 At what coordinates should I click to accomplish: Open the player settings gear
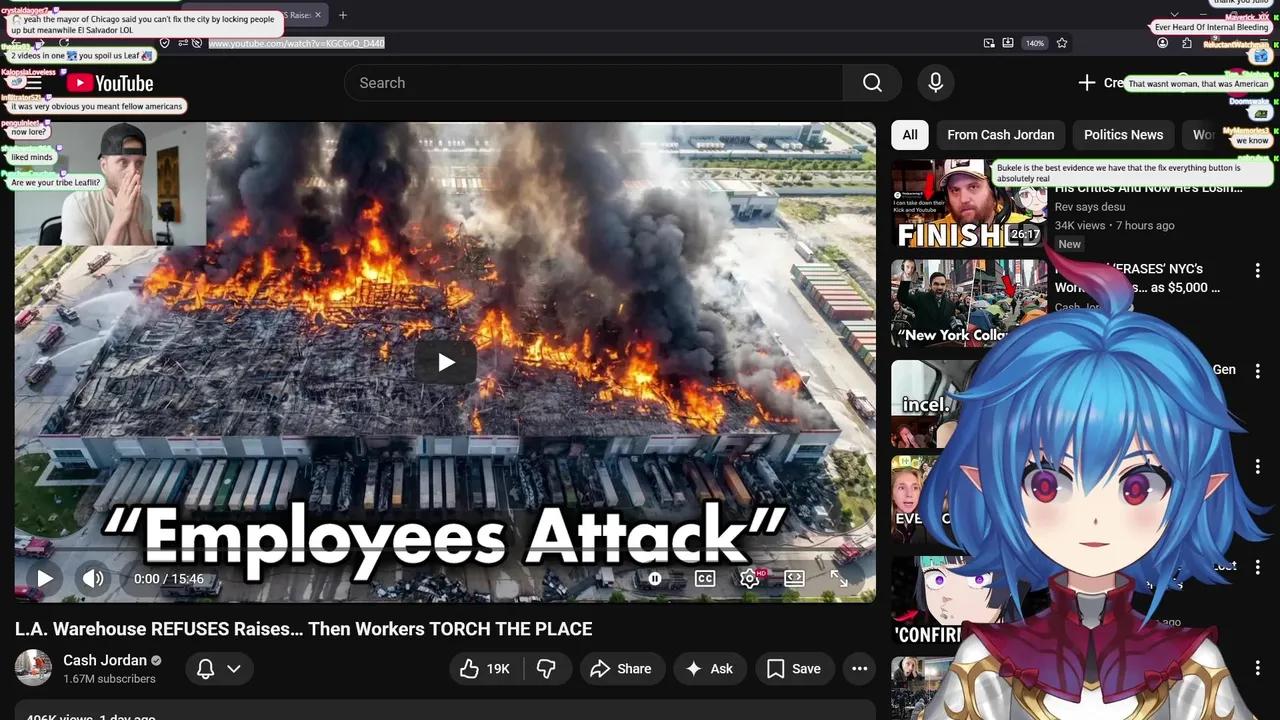(750, 578)
